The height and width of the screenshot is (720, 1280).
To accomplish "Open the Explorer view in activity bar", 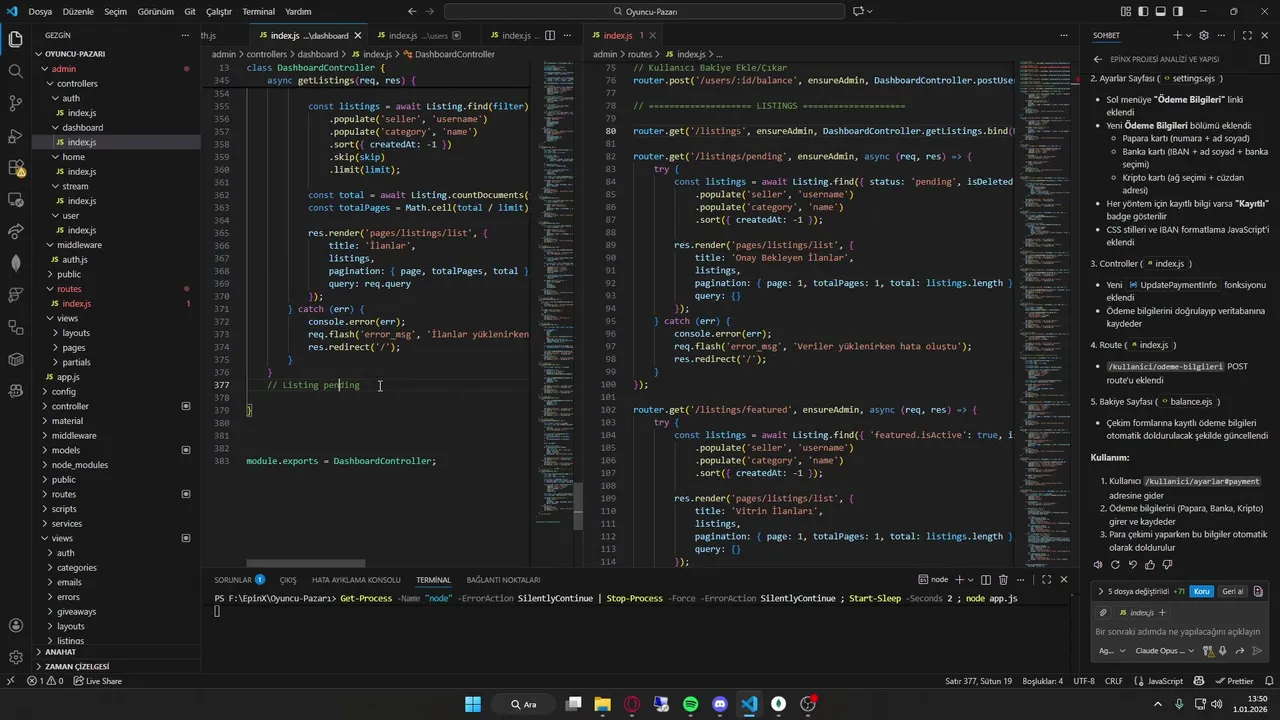I will pos(15,40).
